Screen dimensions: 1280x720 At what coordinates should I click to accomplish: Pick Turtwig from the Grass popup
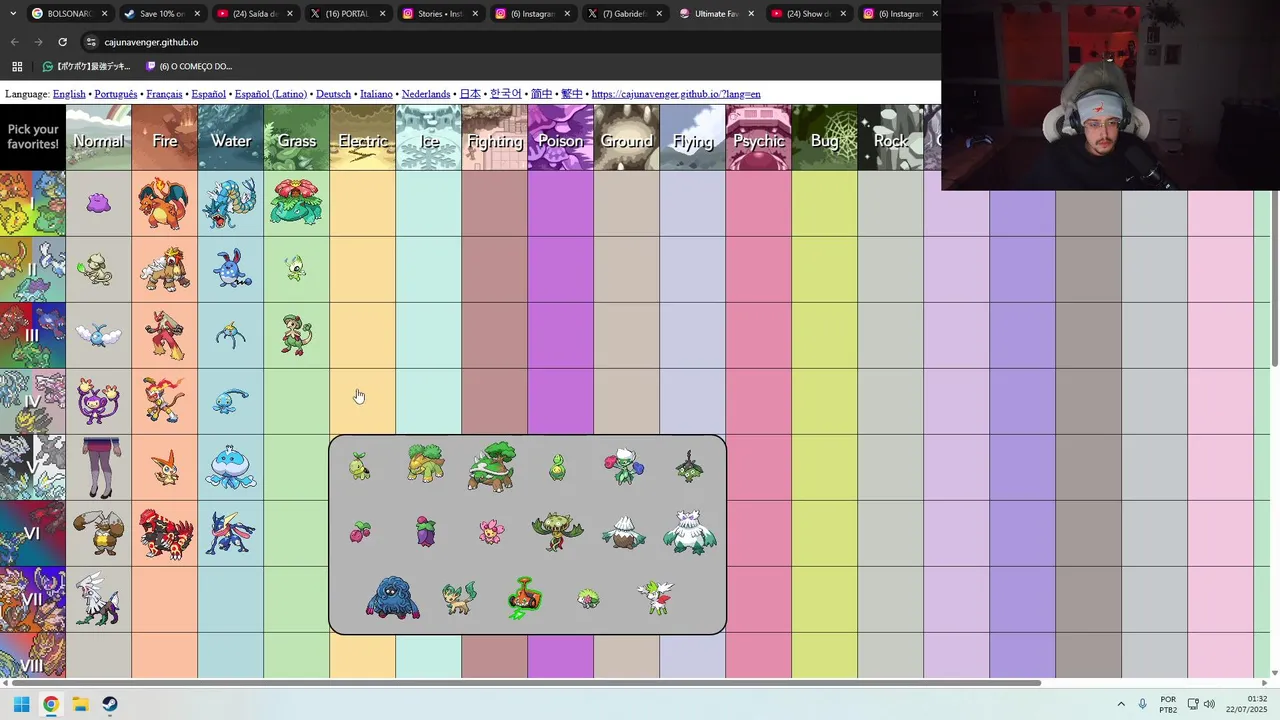pyautogui.click(x=360, y=466)
